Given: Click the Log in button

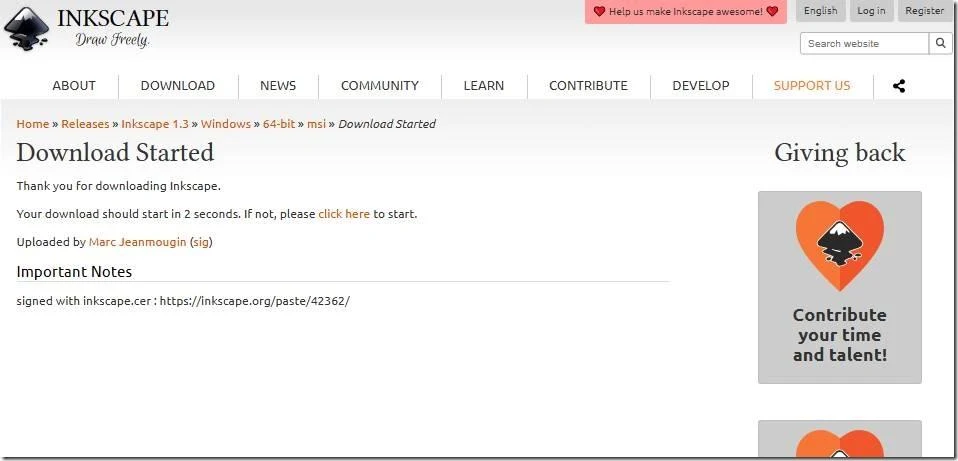Looking at the screenshot, I should [x=871, y=11].
